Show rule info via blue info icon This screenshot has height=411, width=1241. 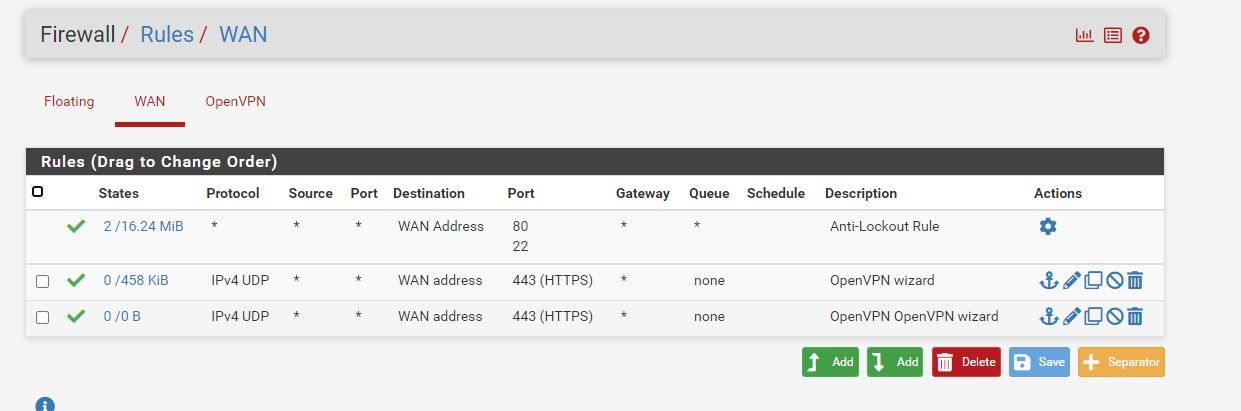pos(45,404)
